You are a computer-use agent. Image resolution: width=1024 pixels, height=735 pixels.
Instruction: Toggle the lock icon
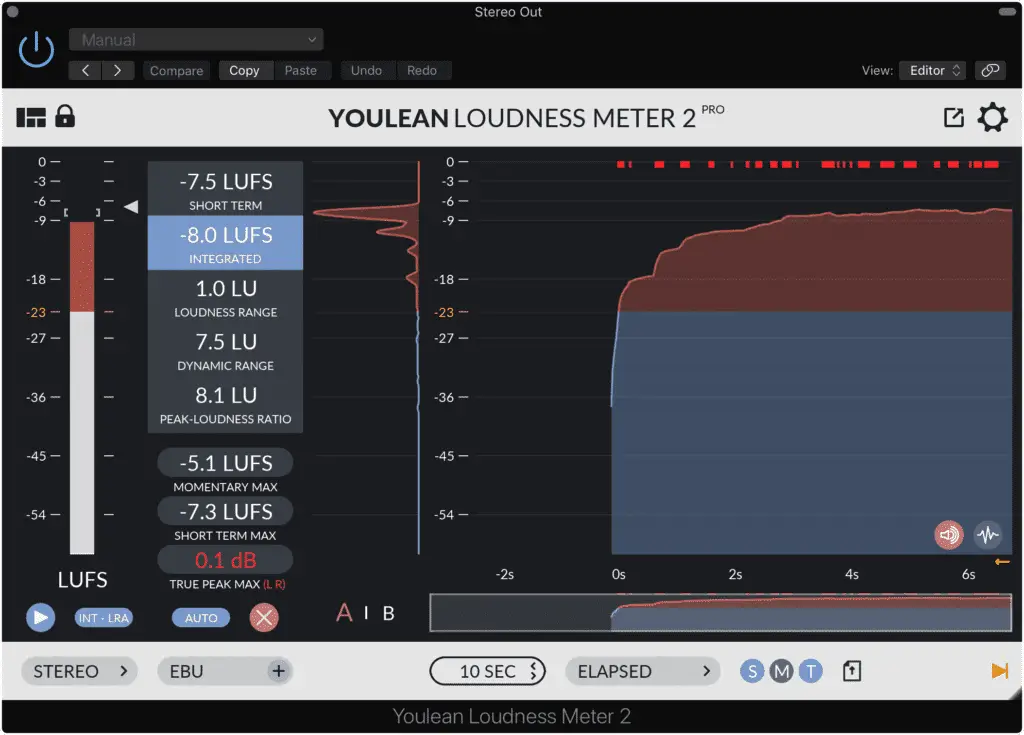[65, 116]
